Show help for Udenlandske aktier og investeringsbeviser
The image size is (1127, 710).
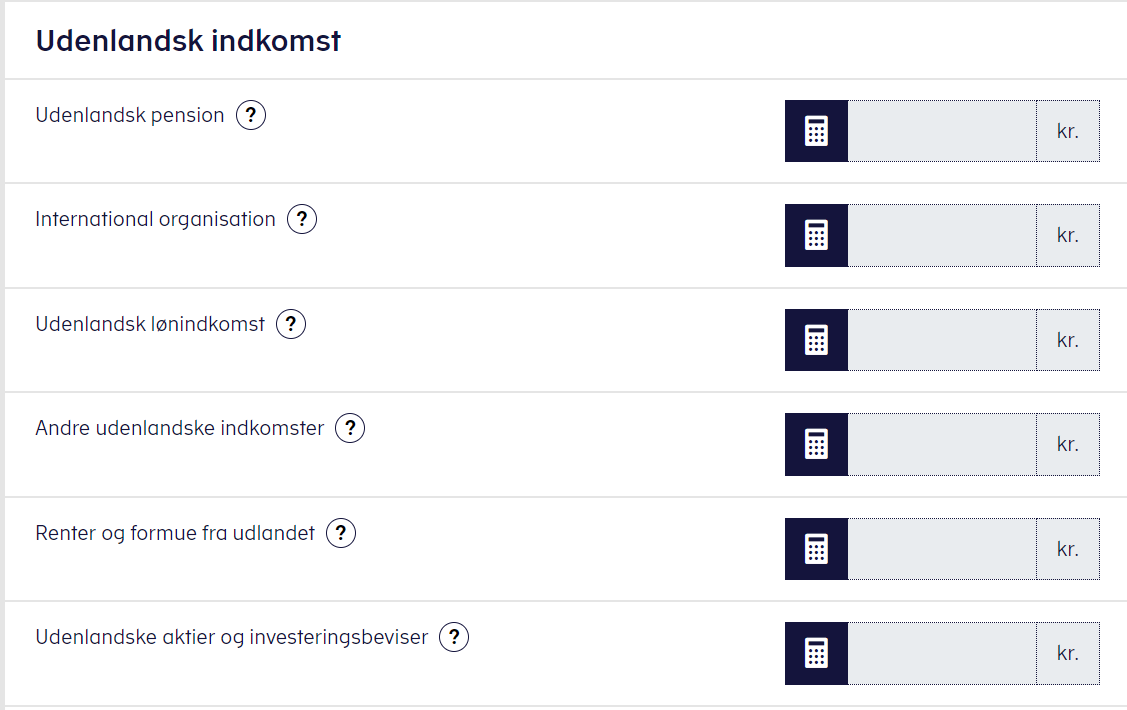point(454,637)
